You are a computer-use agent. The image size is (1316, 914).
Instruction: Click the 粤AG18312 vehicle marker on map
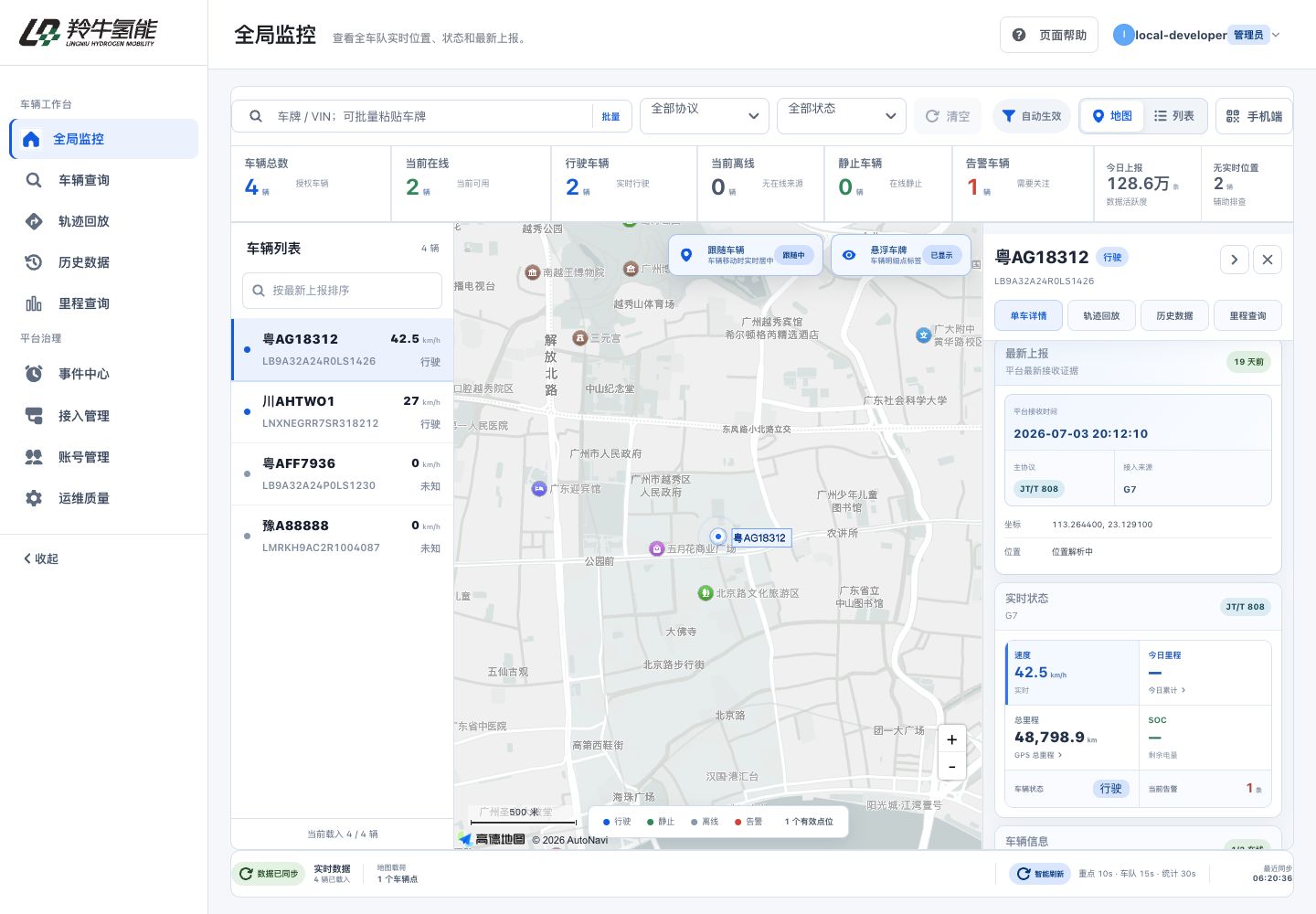718,537
